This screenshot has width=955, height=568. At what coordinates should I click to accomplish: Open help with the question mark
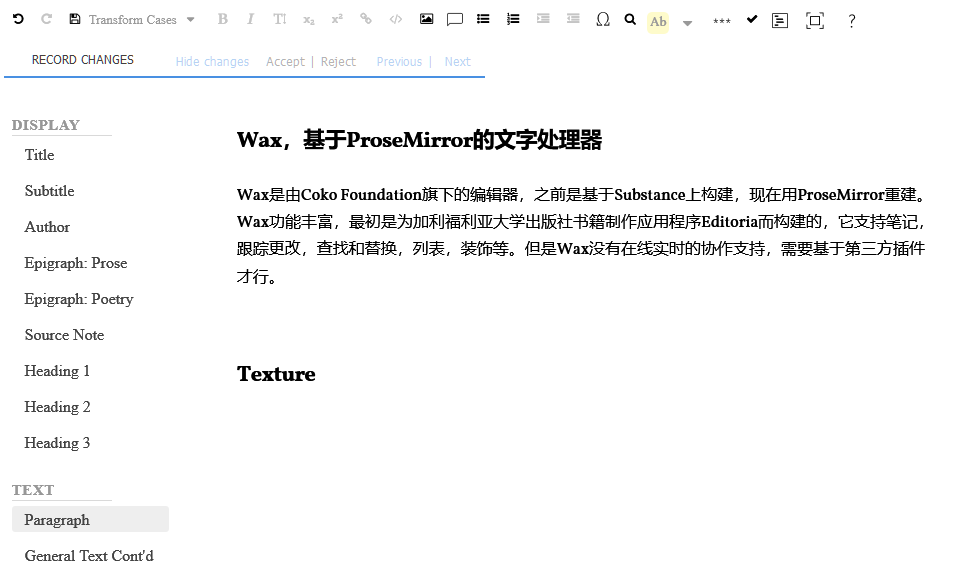coord(851,21)
